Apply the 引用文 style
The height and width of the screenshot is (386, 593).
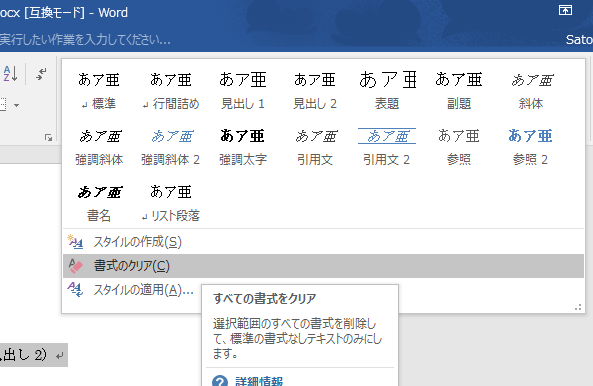click(x=315, y=147)
